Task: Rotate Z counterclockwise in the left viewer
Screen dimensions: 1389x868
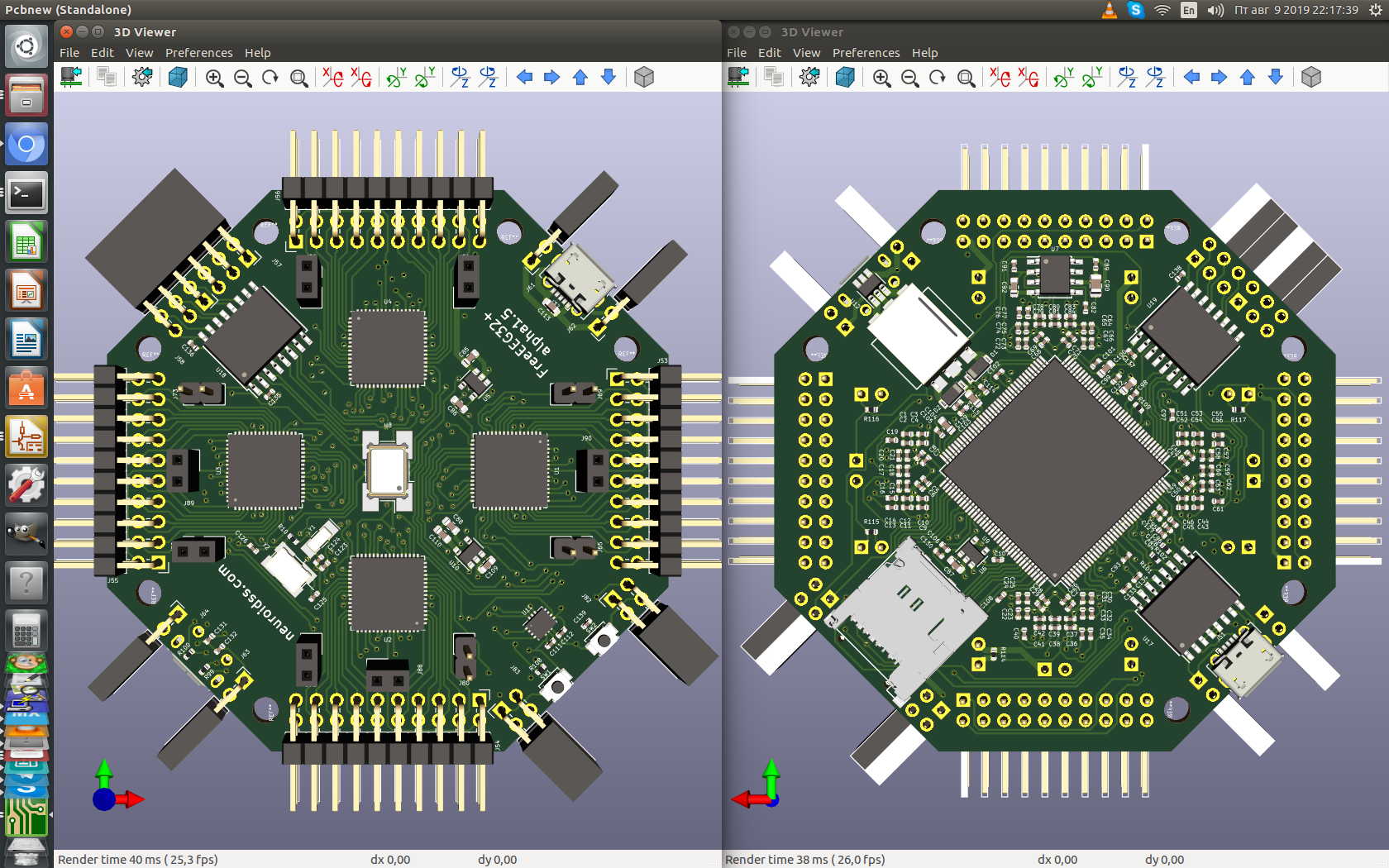Action: pyautogui.click(x=489, y=78)
